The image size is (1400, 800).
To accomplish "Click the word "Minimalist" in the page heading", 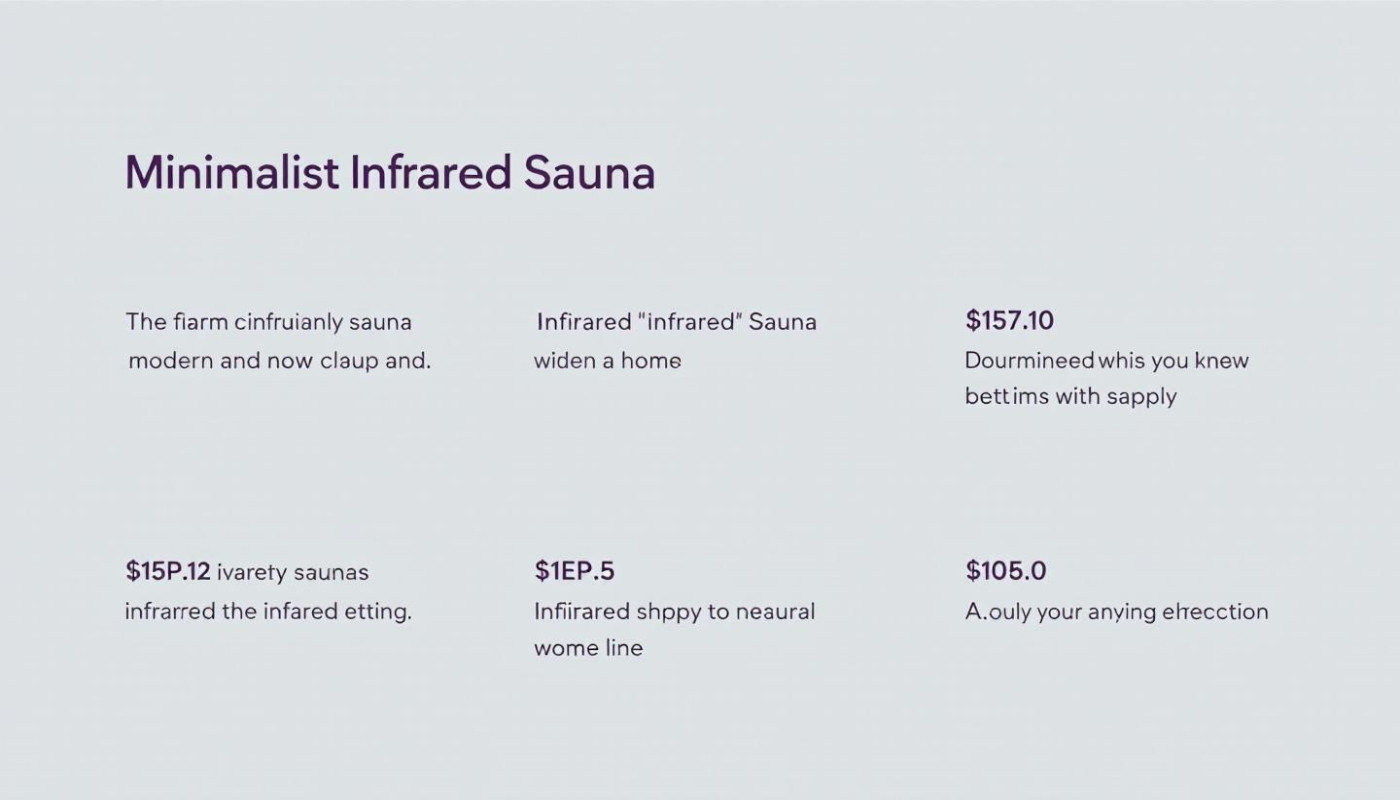I will [x=232, y=173].
